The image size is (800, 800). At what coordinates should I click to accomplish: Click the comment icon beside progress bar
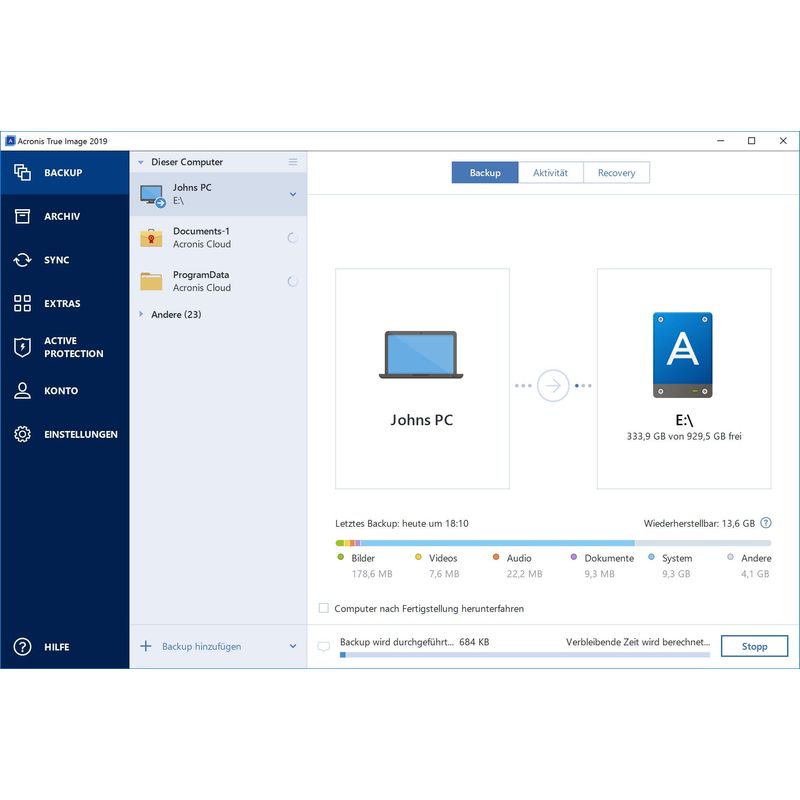click(323, 647)
